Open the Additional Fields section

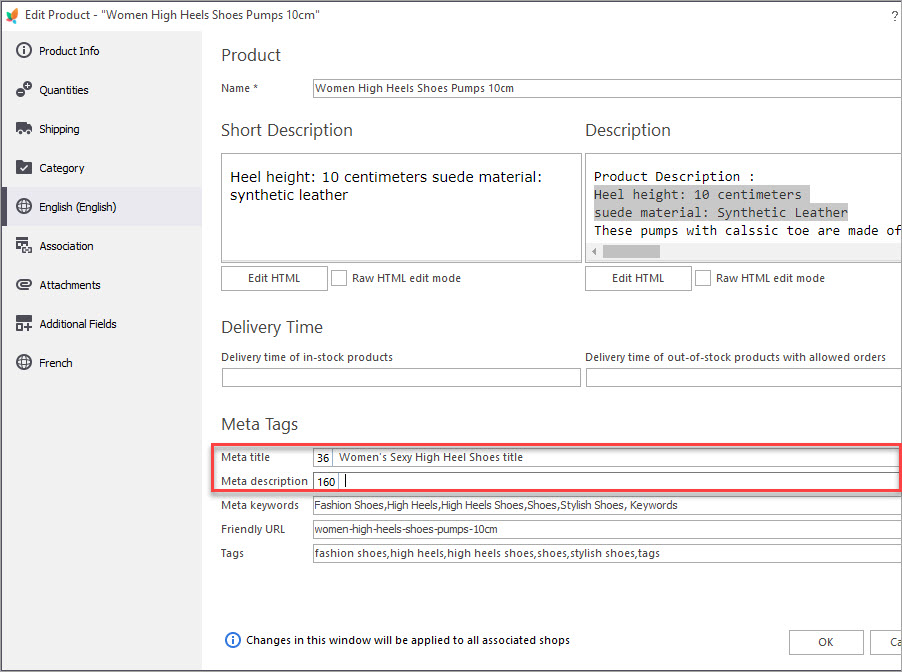(x=102, y=323)
